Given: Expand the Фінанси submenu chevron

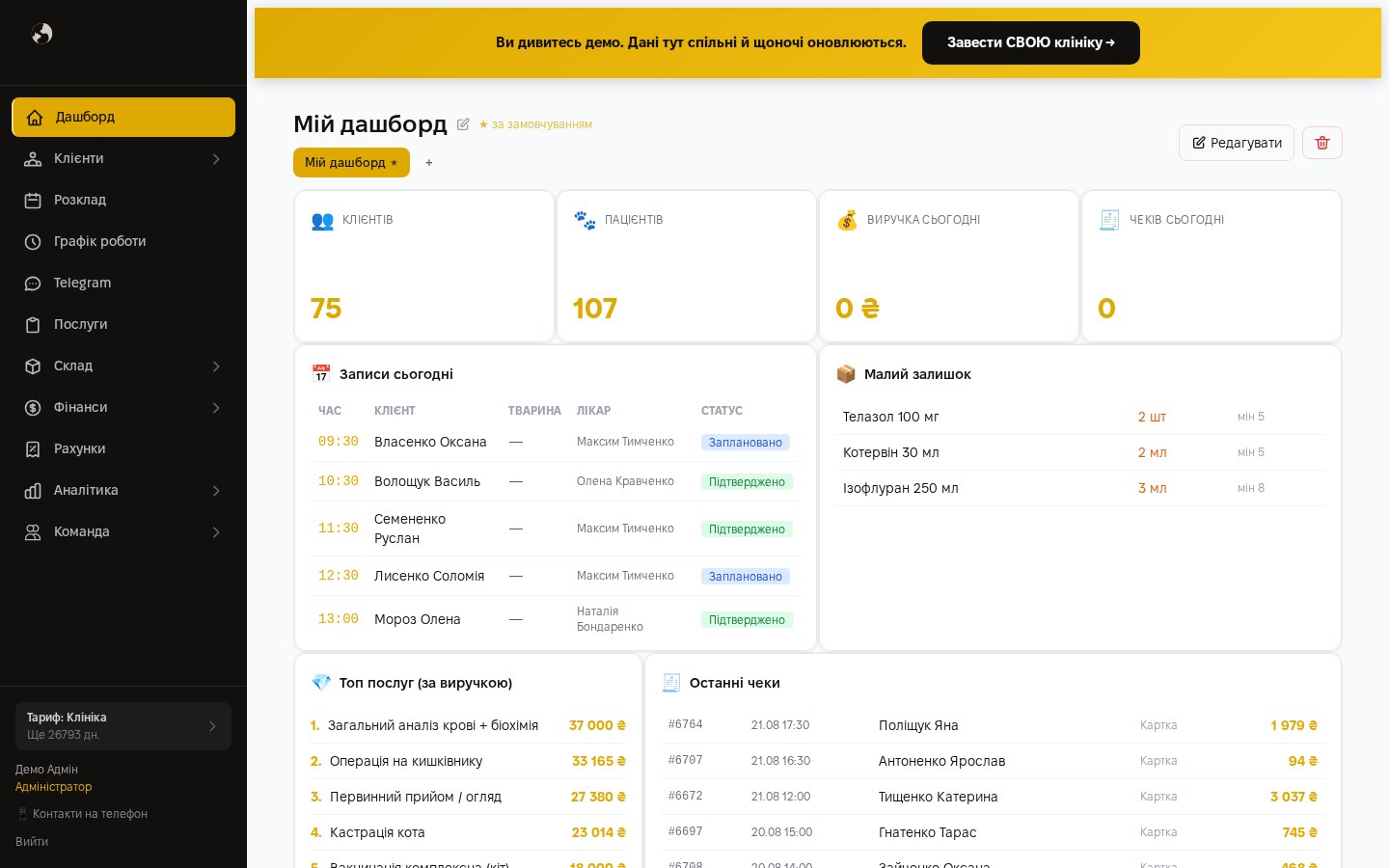Looking at the screenshot, I should pyautogui.click(x=216, y=408).
